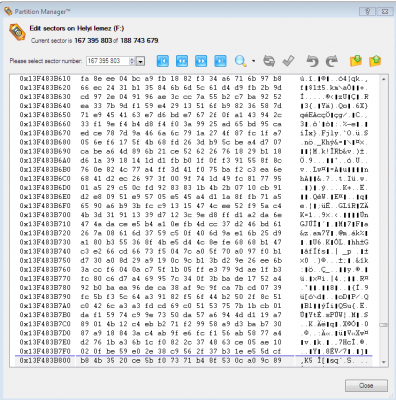Image resolution: width=396 pixels, height=400 pixels.
Task: Select offset row 0x13F483B7A0
Action: 45,306
